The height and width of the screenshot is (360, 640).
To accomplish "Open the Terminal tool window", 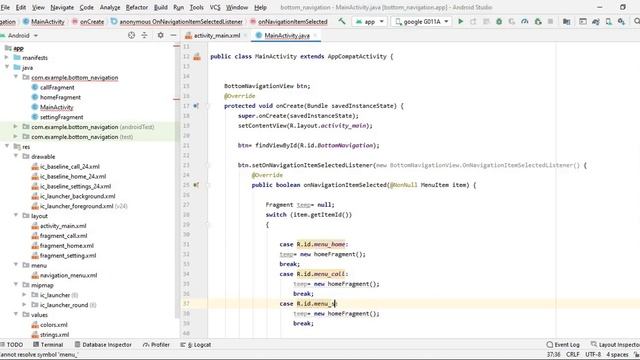I will point(48,345).
